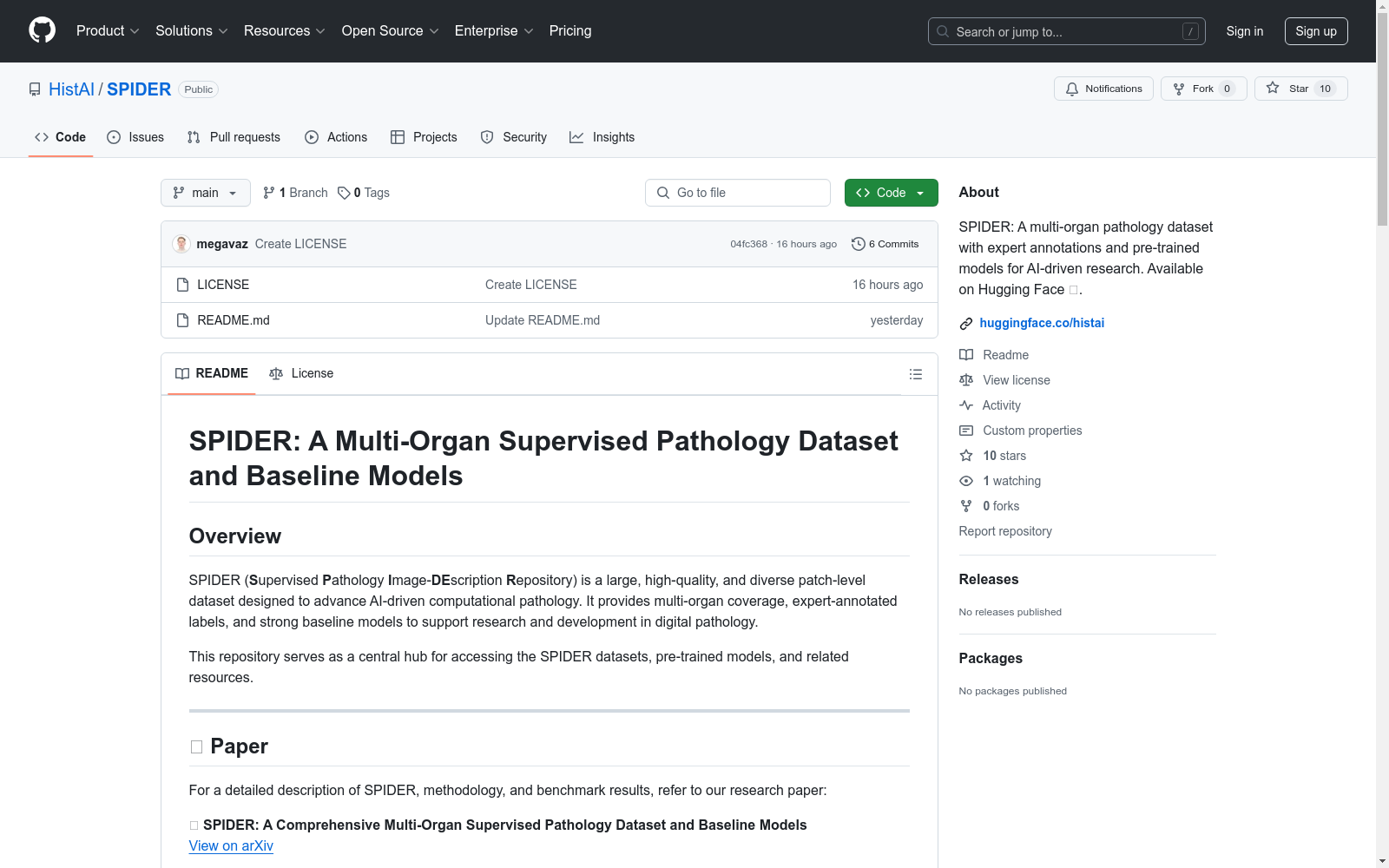Expand the Enterprise menu
1389x868 pixels.
pyautogui.click(x=494, y=31)
